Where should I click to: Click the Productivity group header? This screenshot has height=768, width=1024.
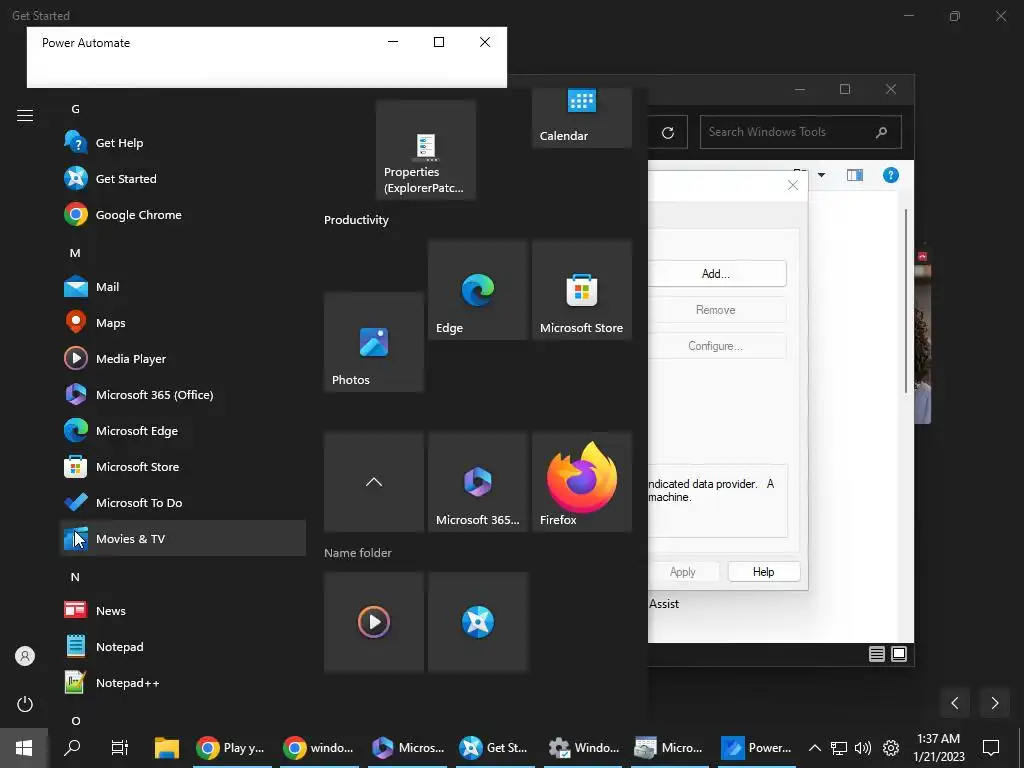[x=357, y=220]
